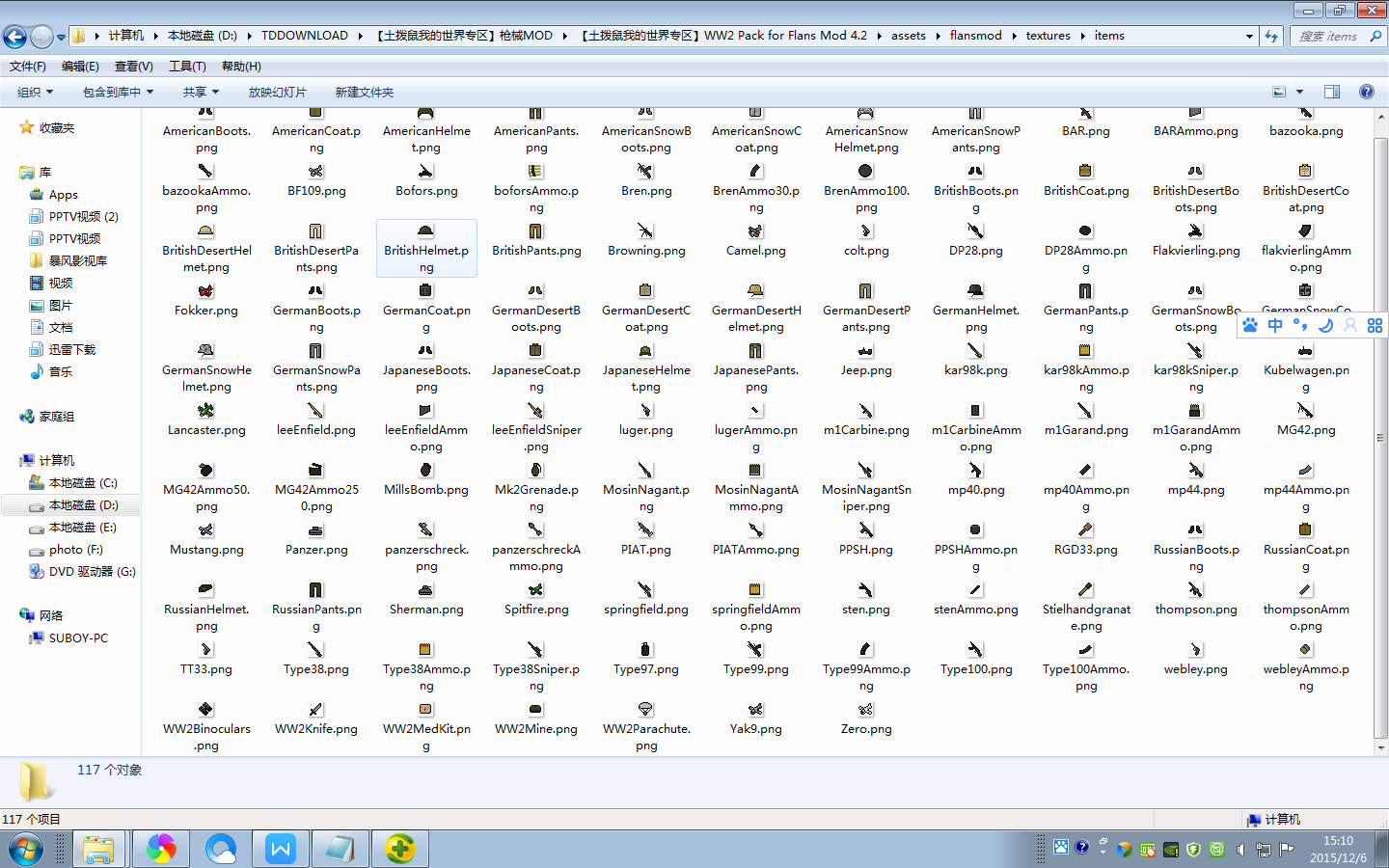Click the 放映幻灯片 button

277,93
